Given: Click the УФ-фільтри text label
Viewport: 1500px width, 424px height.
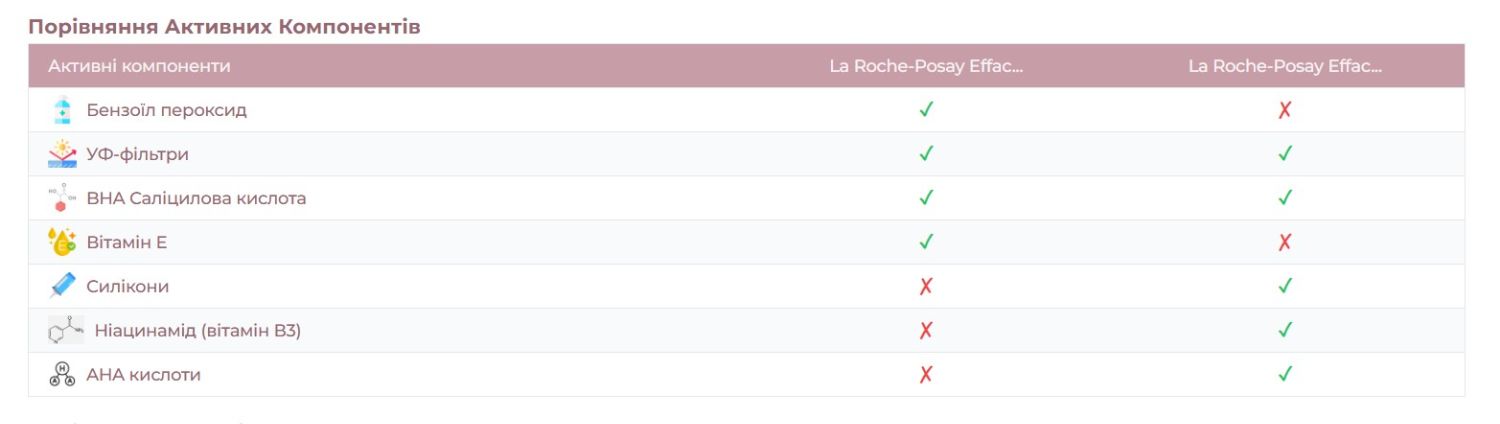Looking at the screenshot, I should tap(137, 154).
